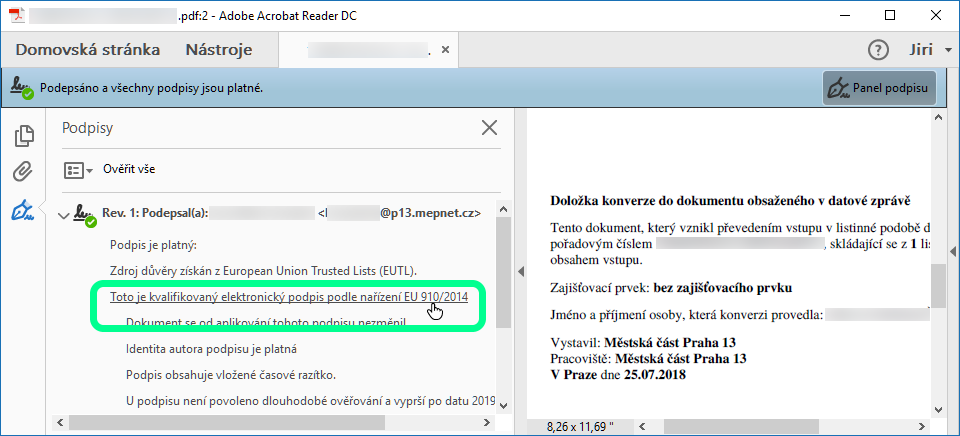The image size is (960, 436).
Task: Switch to Nástroje tab
Action: click(x=219, y=50)
